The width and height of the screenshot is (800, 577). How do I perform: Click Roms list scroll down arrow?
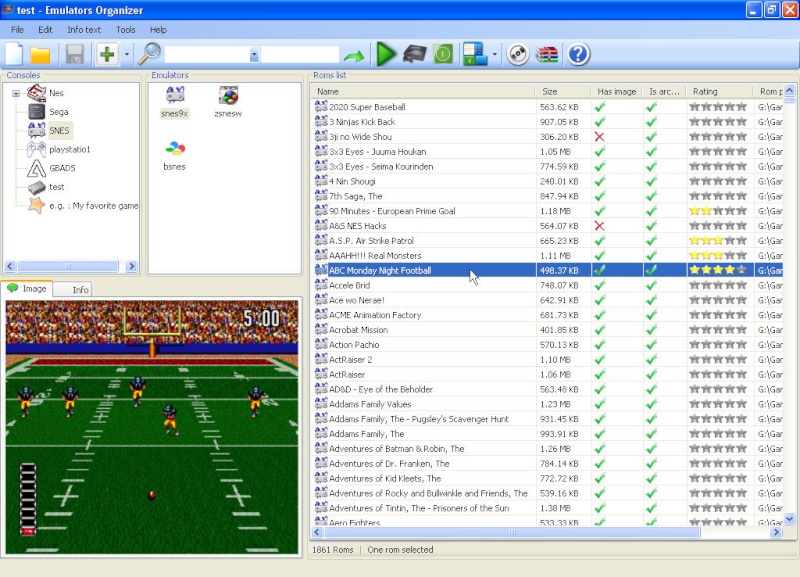[789, 519]
